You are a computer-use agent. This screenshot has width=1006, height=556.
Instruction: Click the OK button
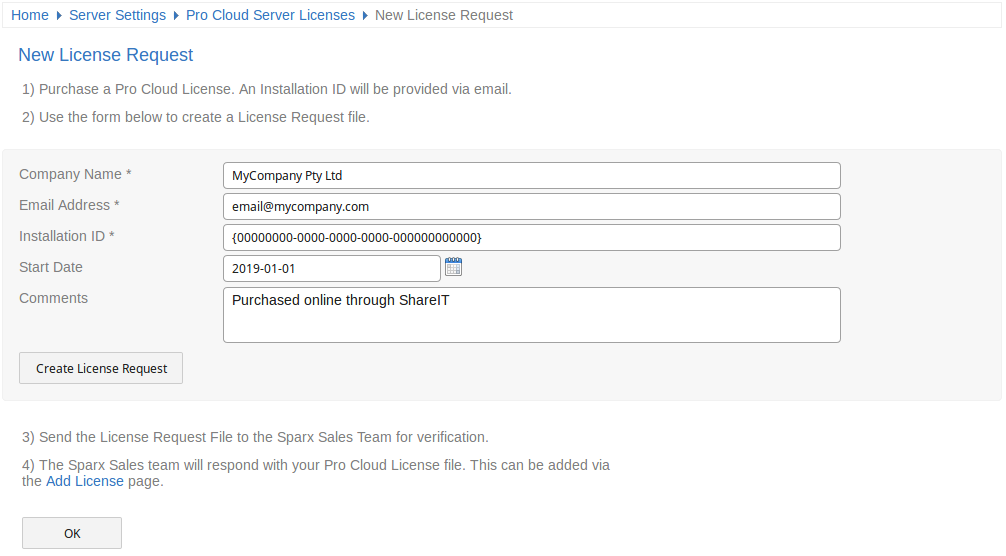click(x=72, y=533)
